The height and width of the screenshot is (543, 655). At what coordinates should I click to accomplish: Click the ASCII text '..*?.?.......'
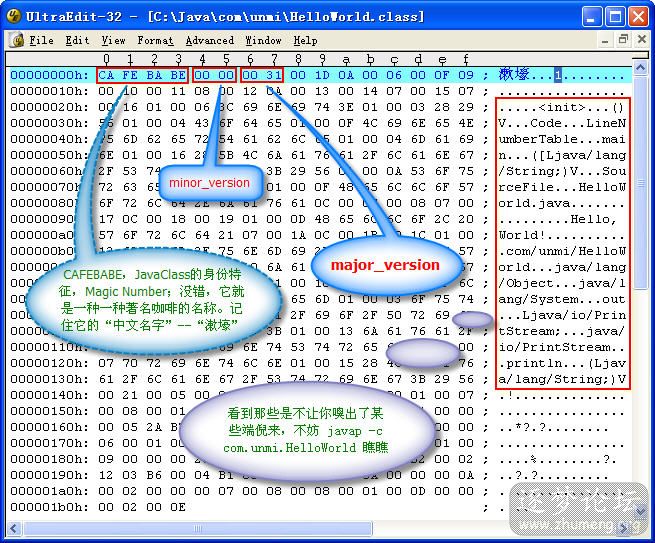(x=553, y=428)
